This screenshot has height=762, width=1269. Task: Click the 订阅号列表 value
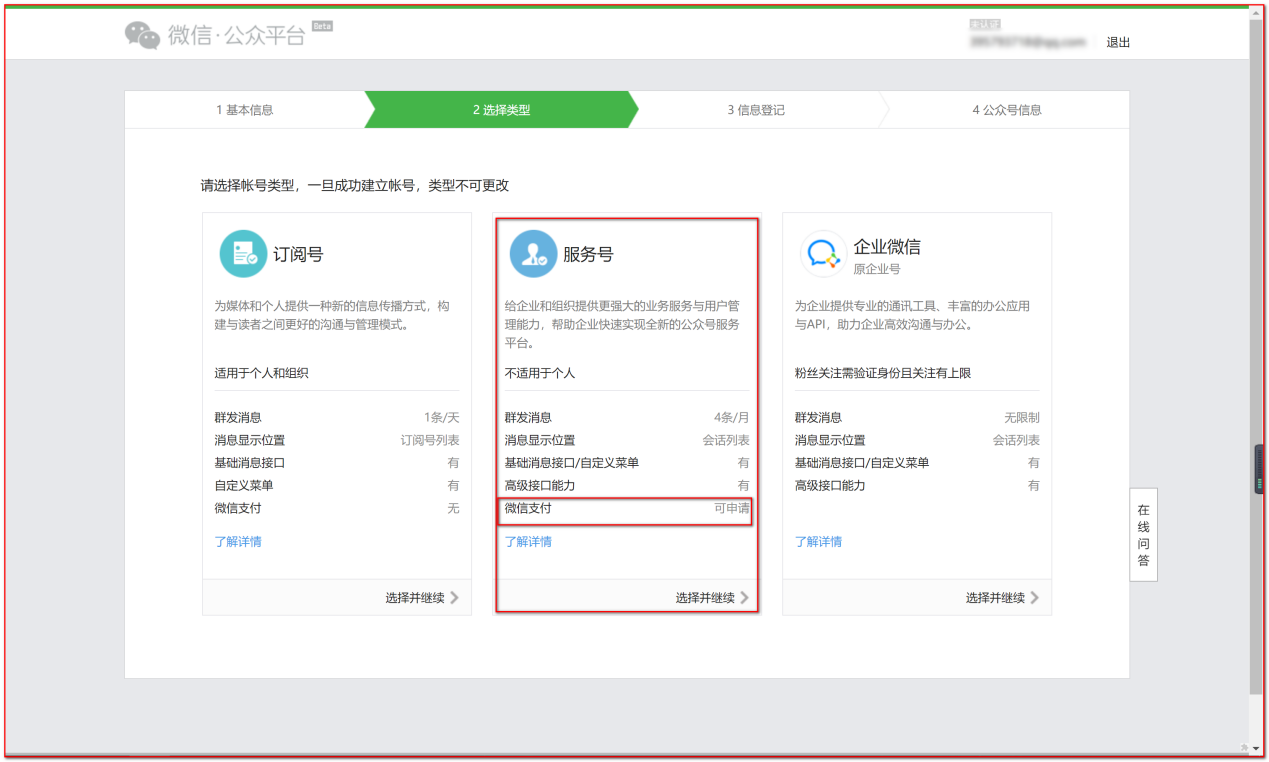pos(430,440)
